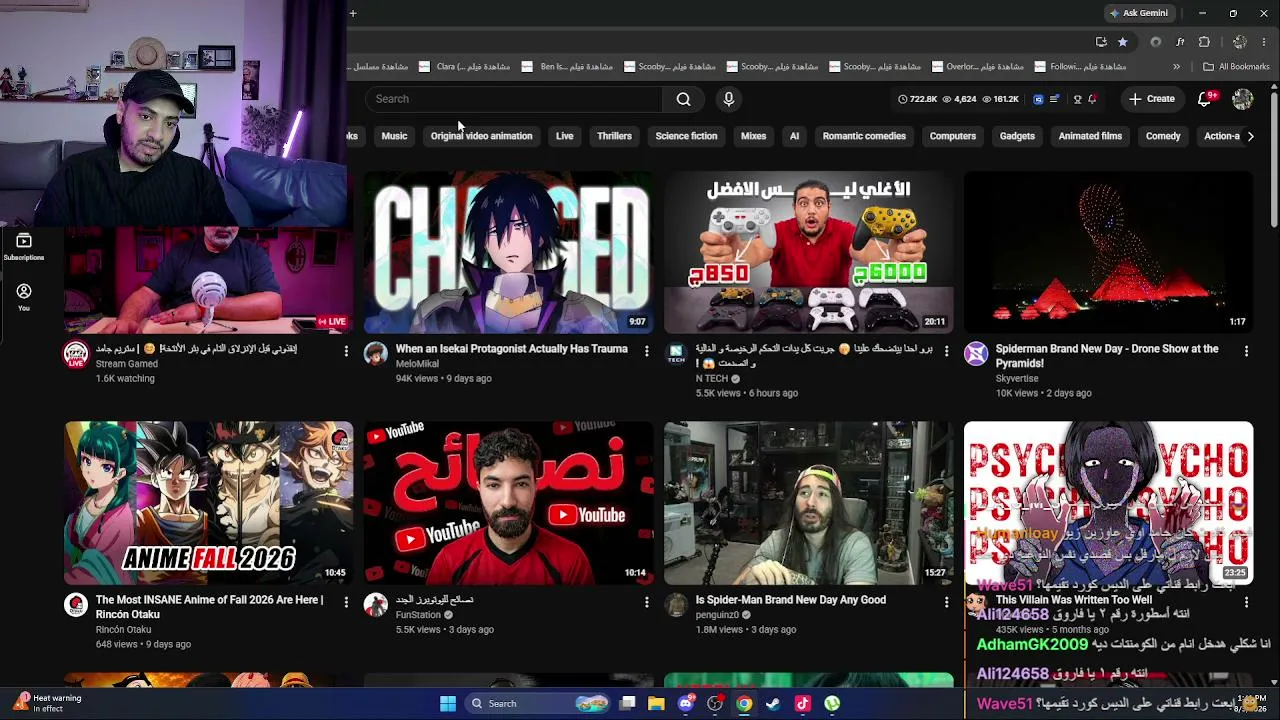Click the blue IQ extension icon
The width and height of the screenshot is (1280, 720).
tap(1038, 99)
